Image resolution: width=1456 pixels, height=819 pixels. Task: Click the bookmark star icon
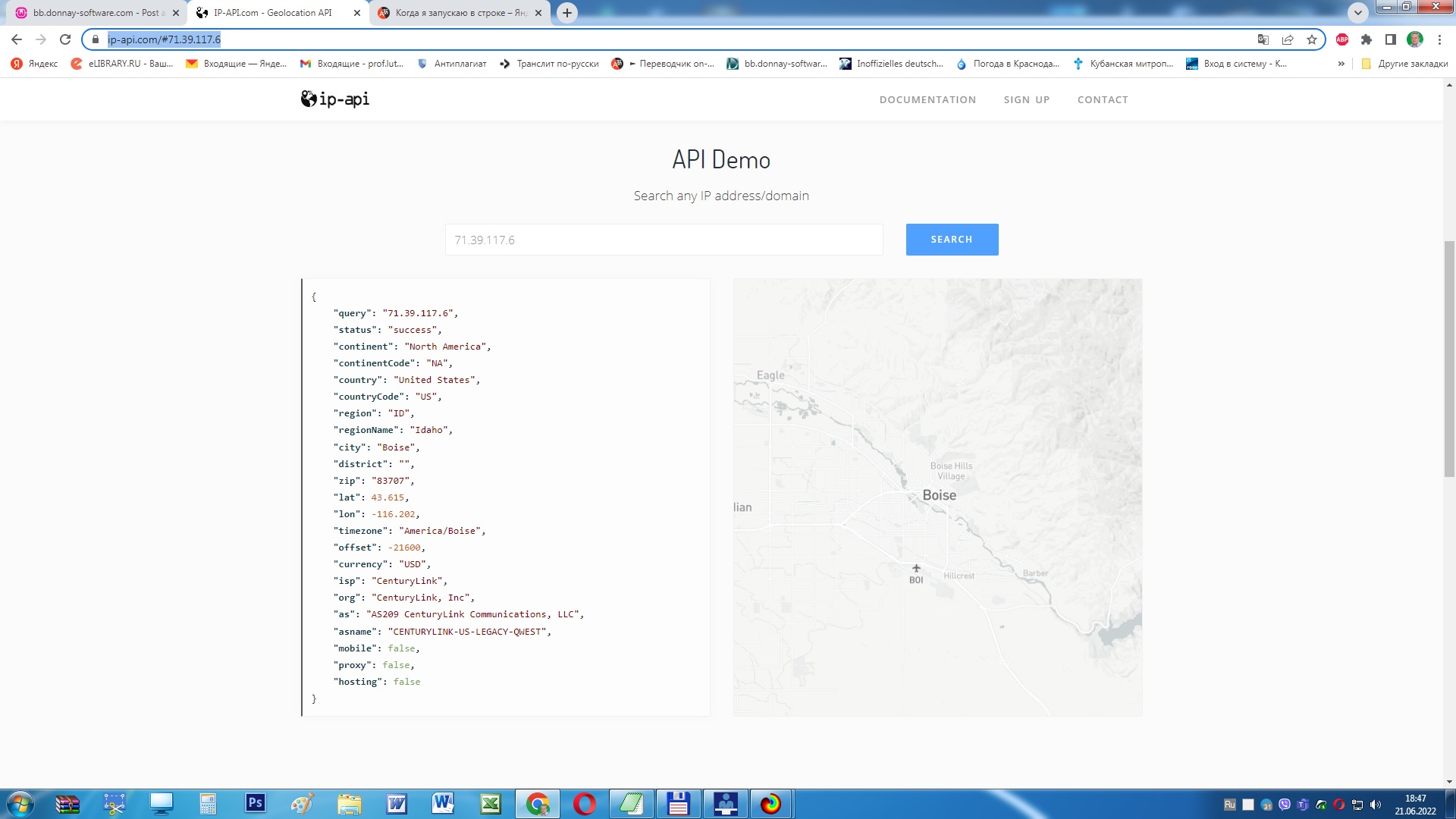1312,39
